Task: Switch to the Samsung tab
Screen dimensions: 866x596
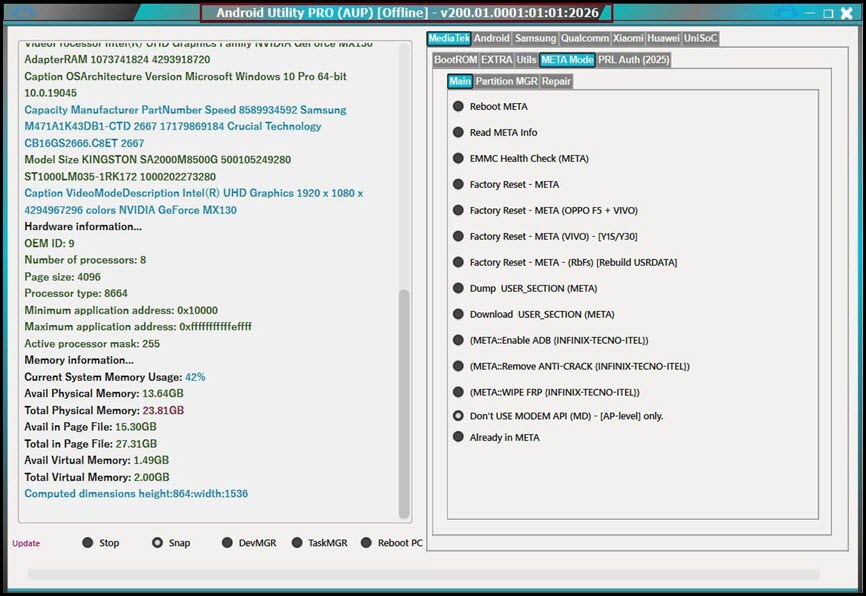Action: pos(535,38)
